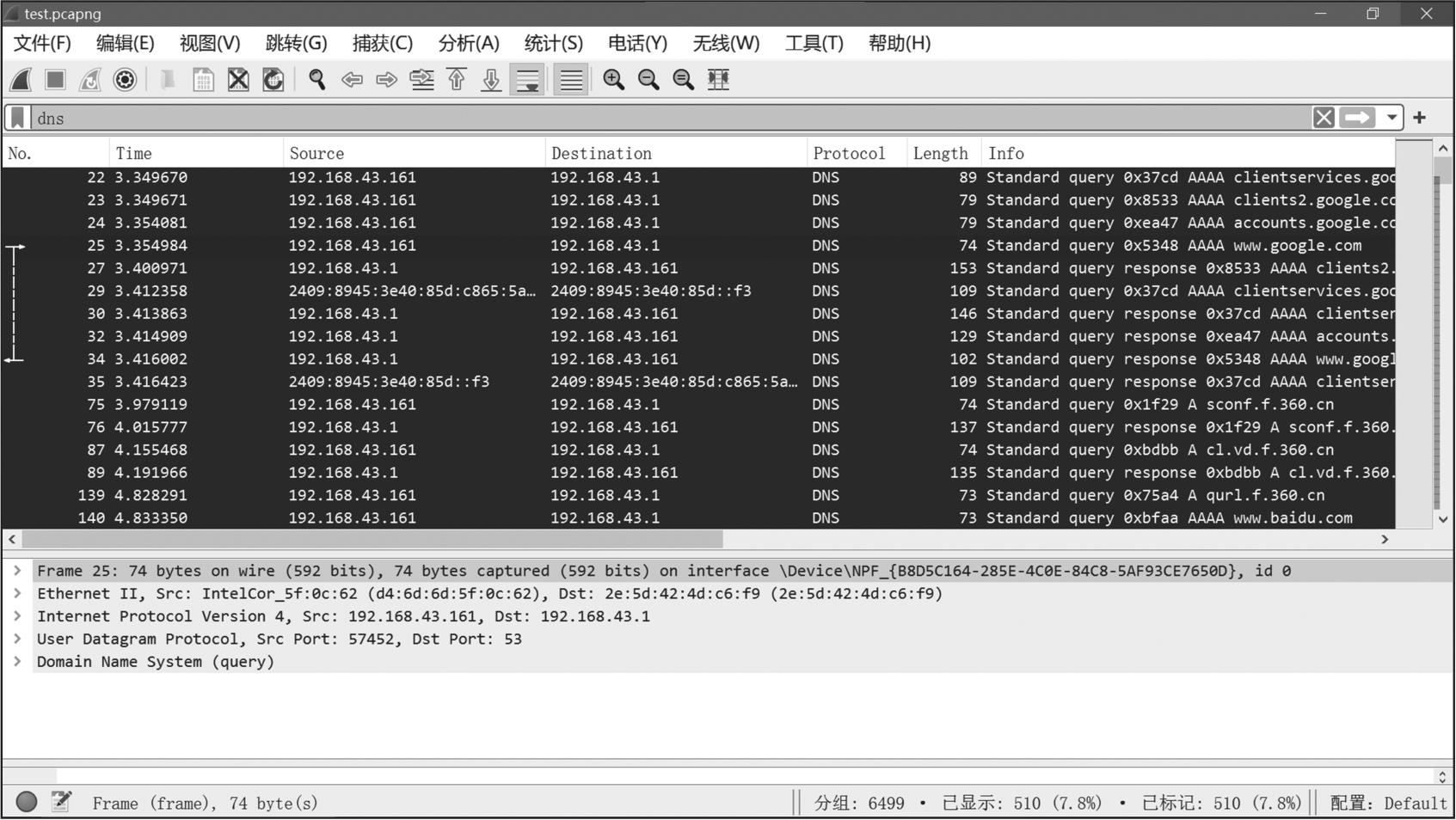Add a filter button with plus
The width and height of the screenshot is (1456, 820).
click(x=1420, y=118)
